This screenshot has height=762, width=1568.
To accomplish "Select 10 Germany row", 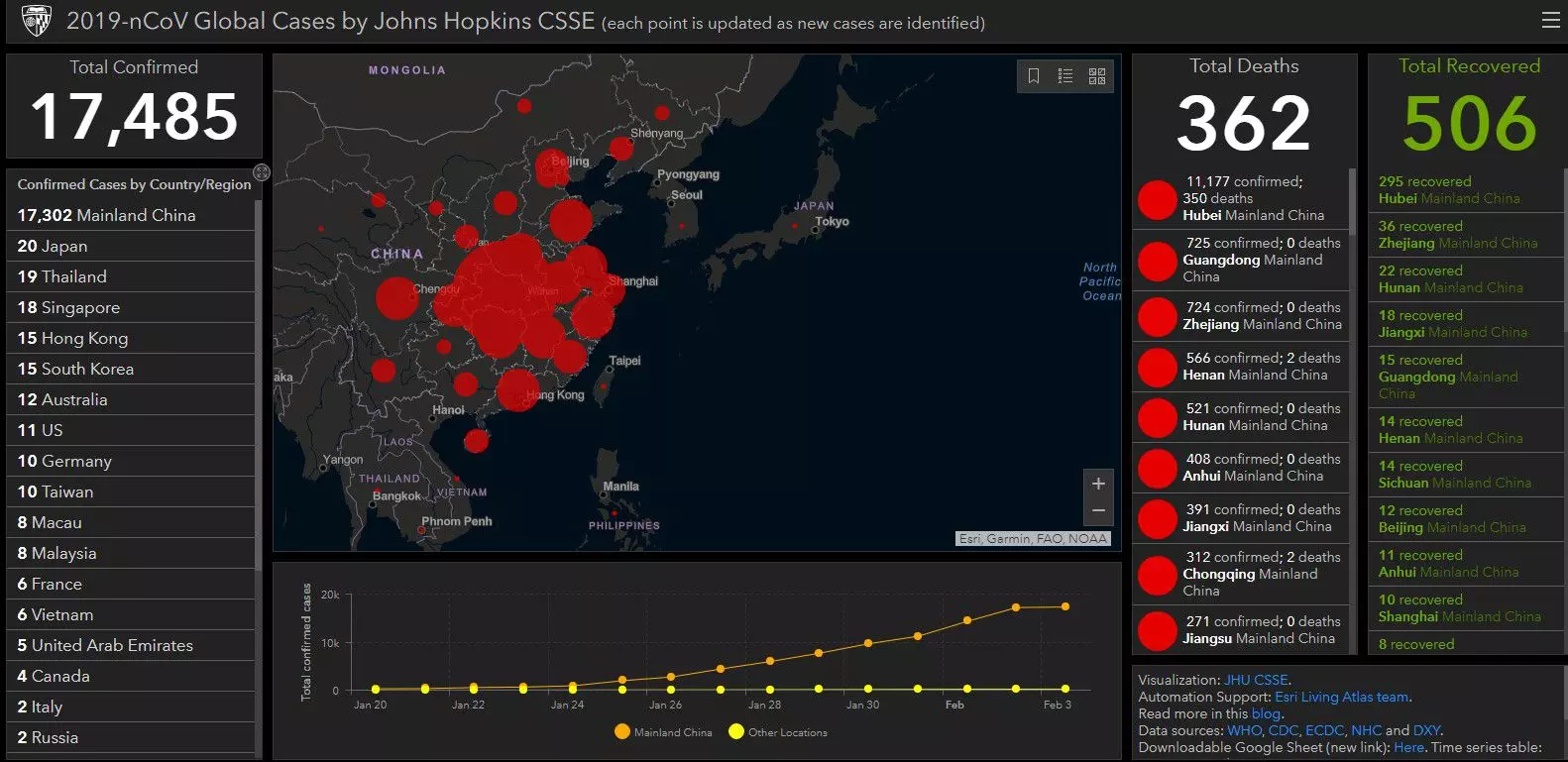I will (x=131, y=461).
